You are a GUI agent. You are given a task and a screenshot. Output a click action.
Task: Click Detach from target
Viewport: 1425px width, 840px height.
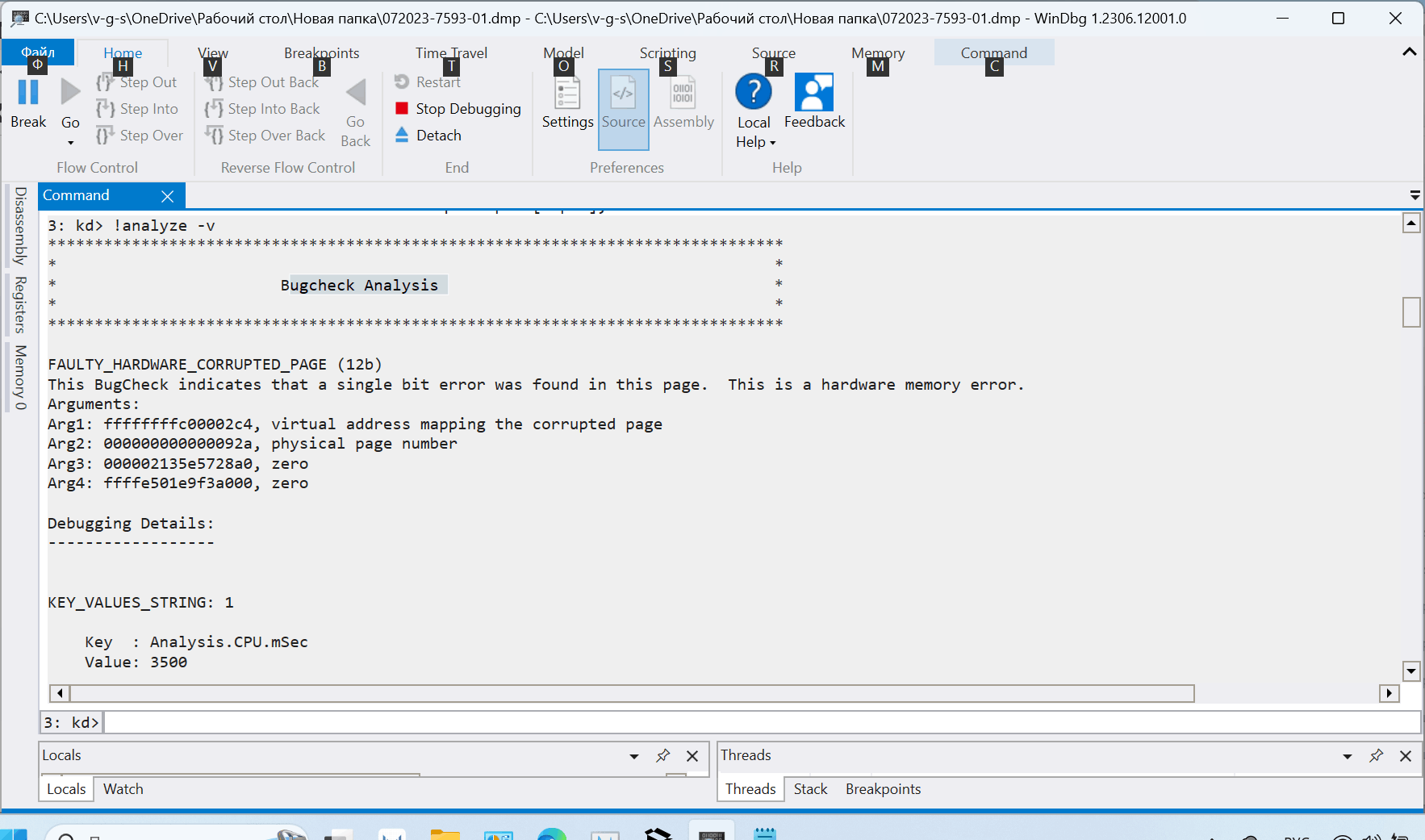click(428, 136)
